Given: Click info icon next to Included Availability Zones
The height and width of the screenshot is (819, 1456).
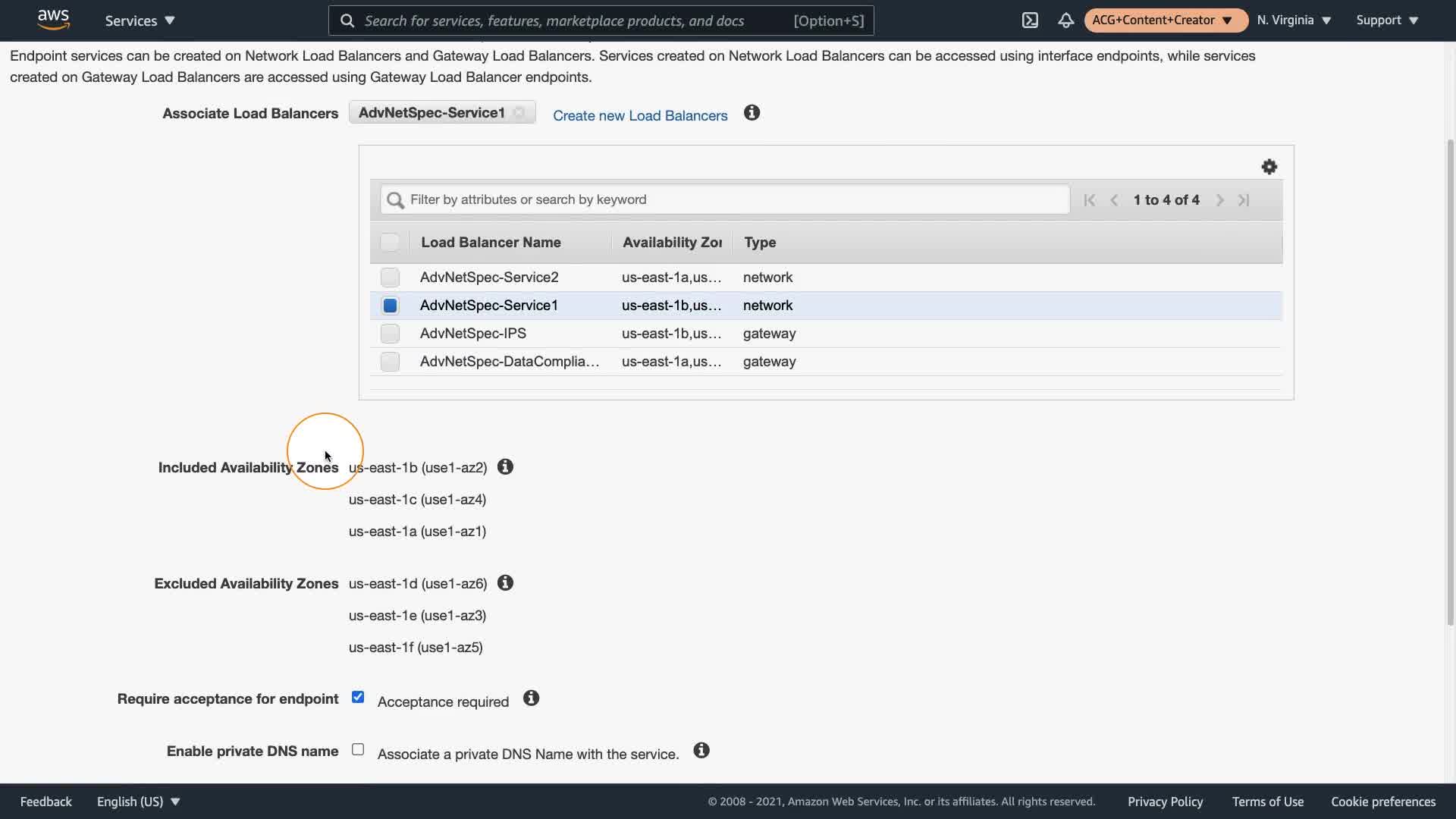Looking at the screenshot, I should tap(505, 467).
